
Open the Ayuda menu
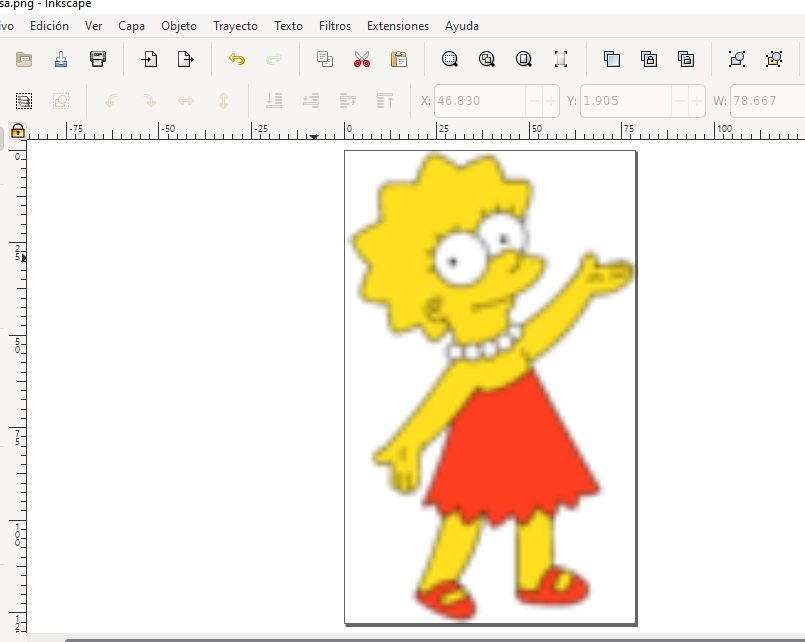[x=461, y=25]
